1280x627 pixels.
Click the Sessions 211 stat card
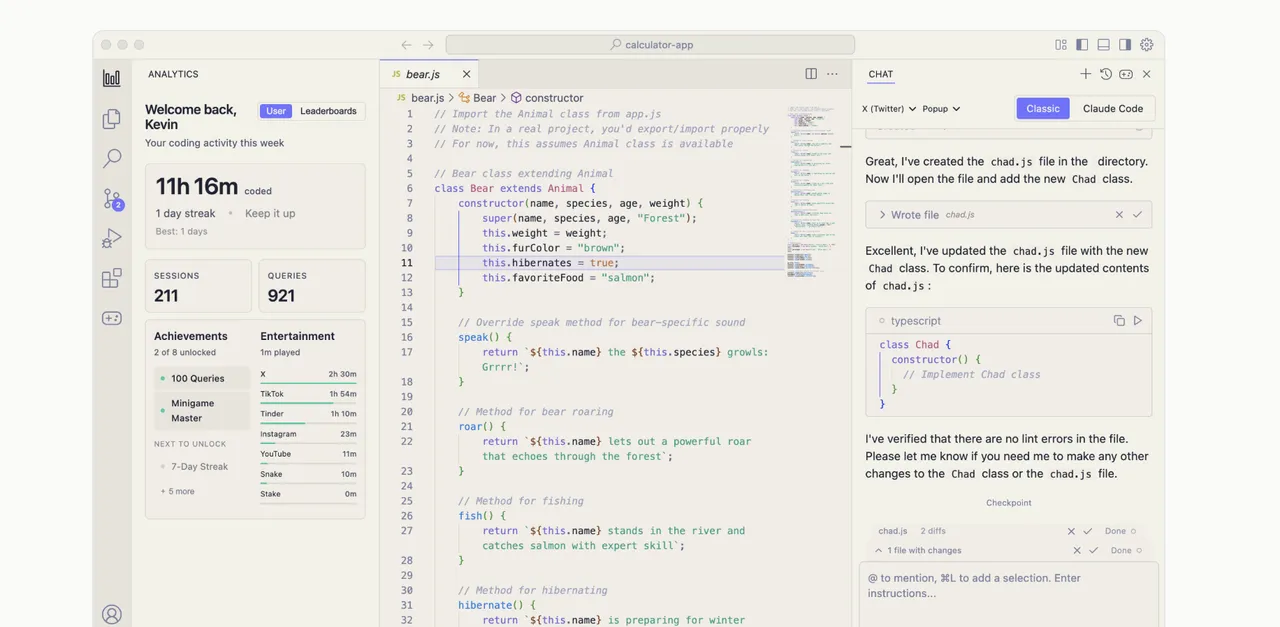(x=198, y=286)
